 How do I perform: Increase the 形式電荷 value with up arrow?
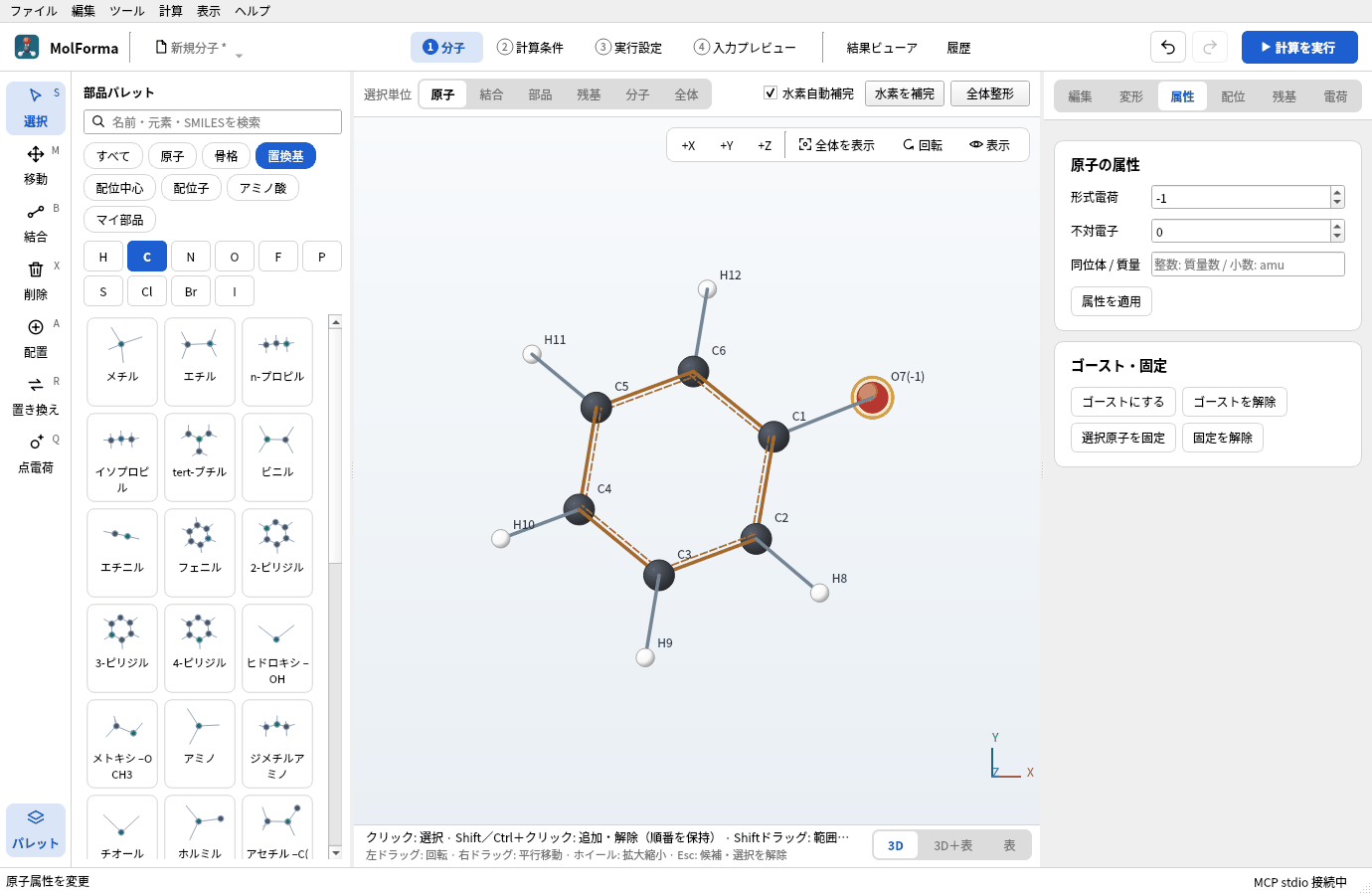point(1337,192)
